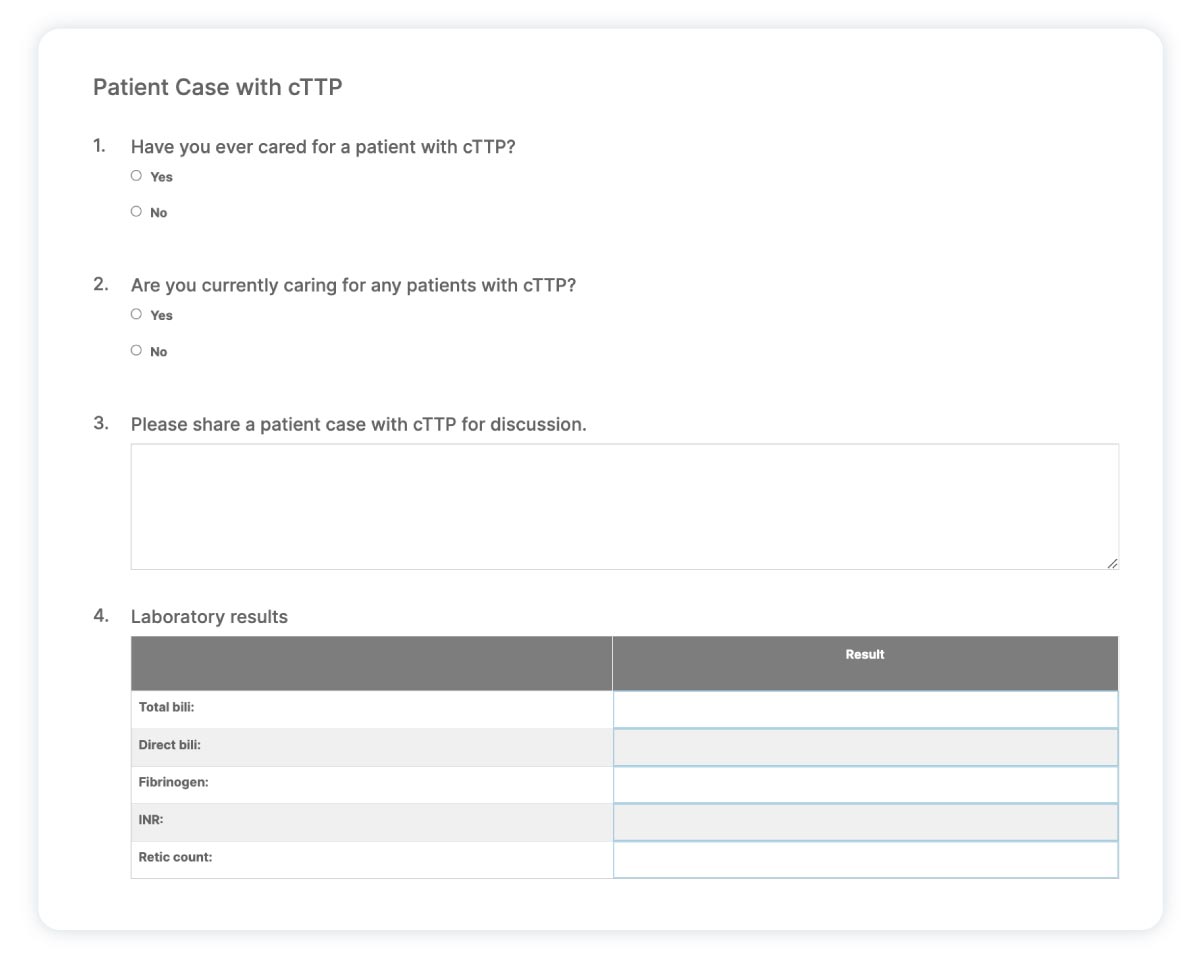
Task: Click into the INR result field
Action: [865, 822]
